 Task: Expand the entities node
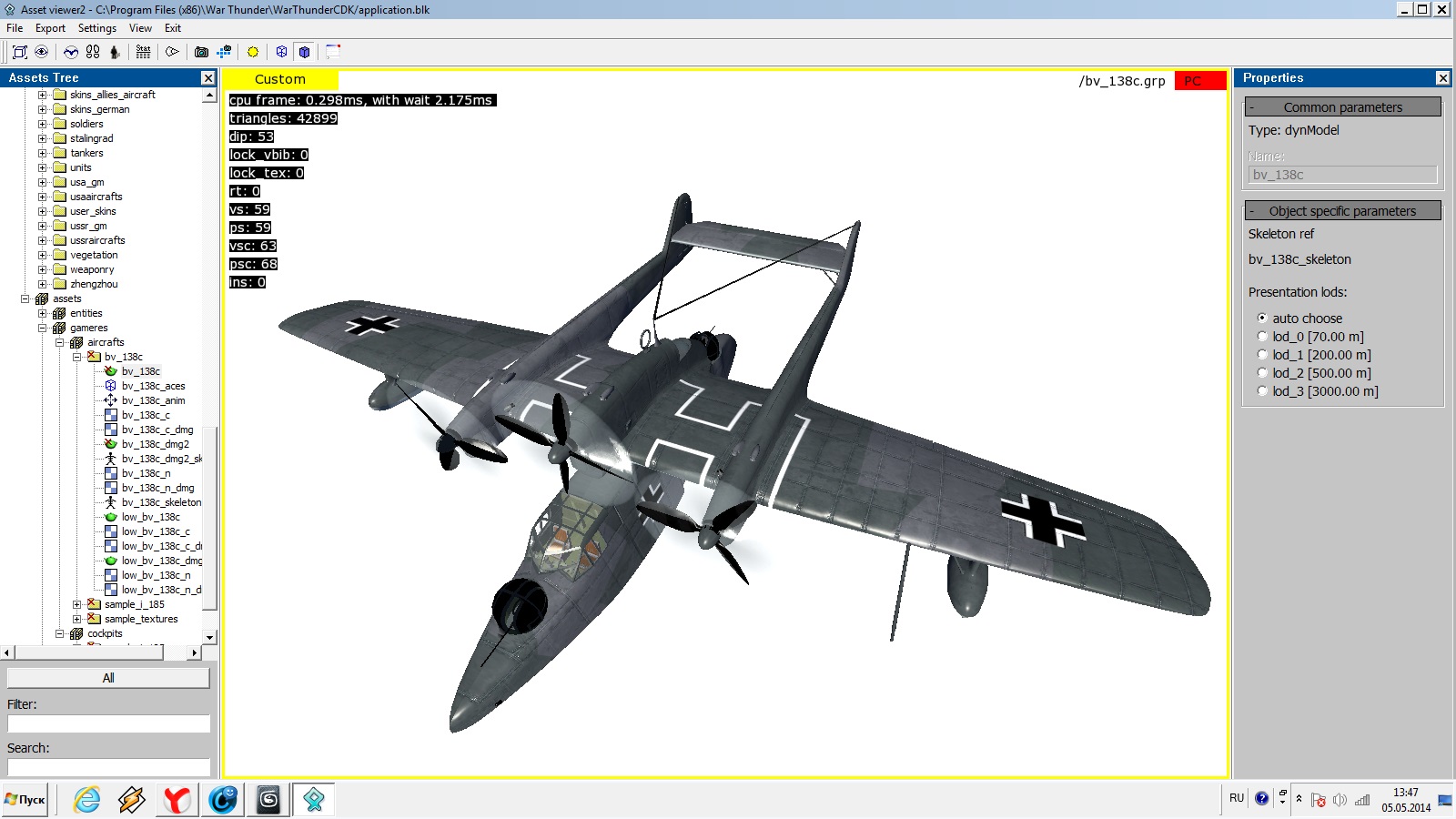pos(42,313)
